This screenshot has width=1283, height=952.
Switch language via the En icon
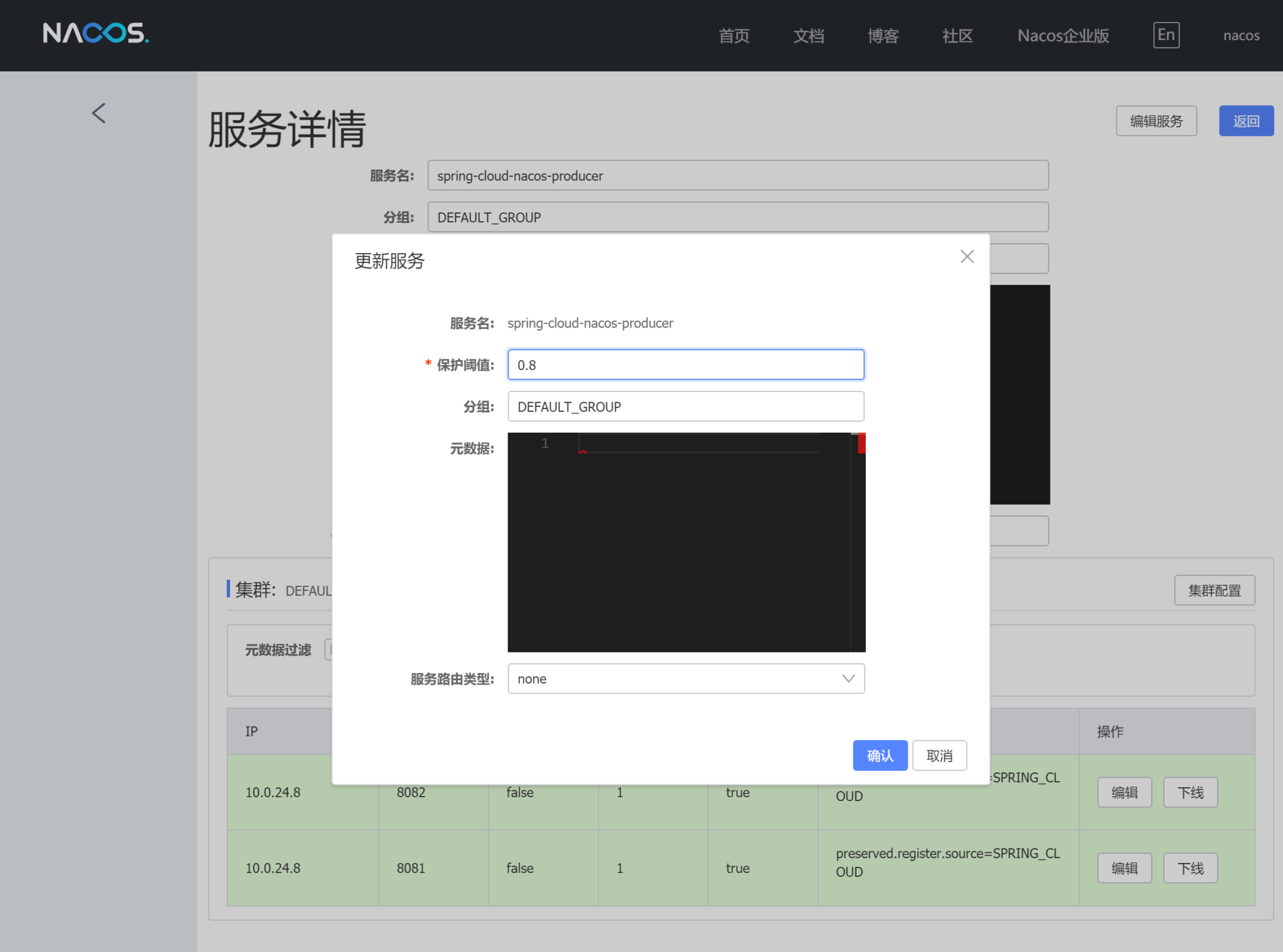coord(1166,34)
